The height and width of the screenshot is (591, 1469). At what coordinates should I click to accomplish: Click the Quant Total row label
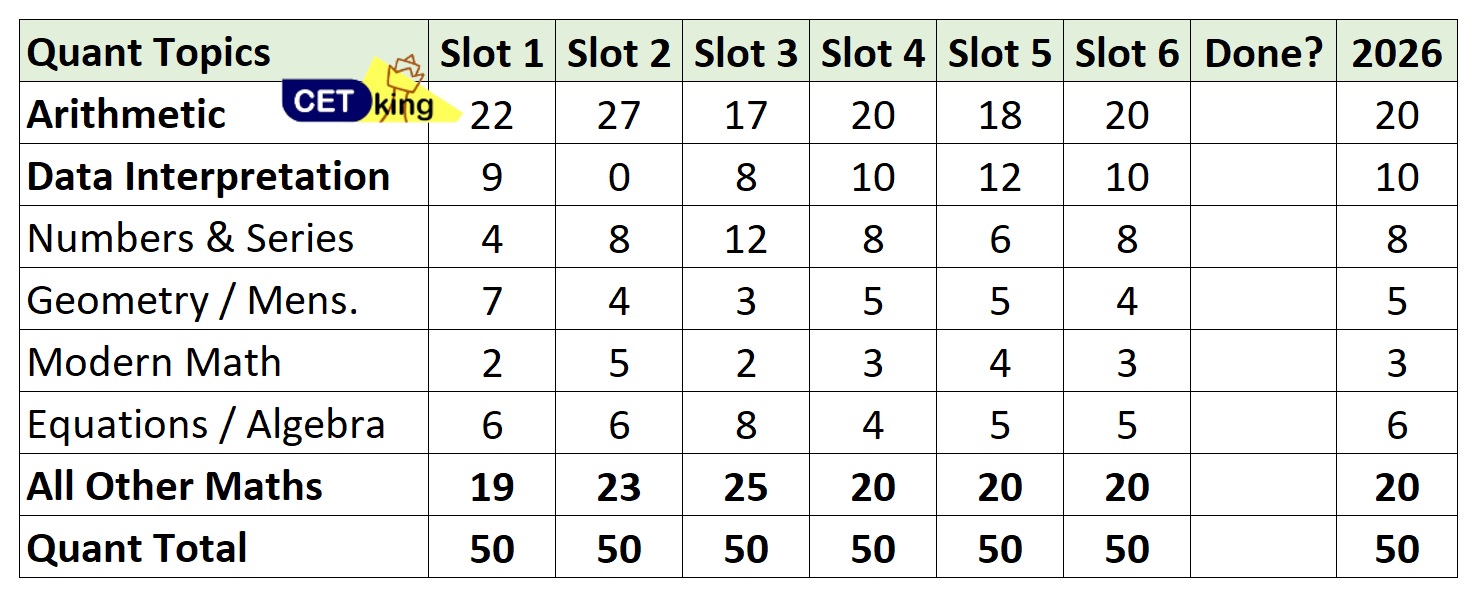tap(137, 548)
